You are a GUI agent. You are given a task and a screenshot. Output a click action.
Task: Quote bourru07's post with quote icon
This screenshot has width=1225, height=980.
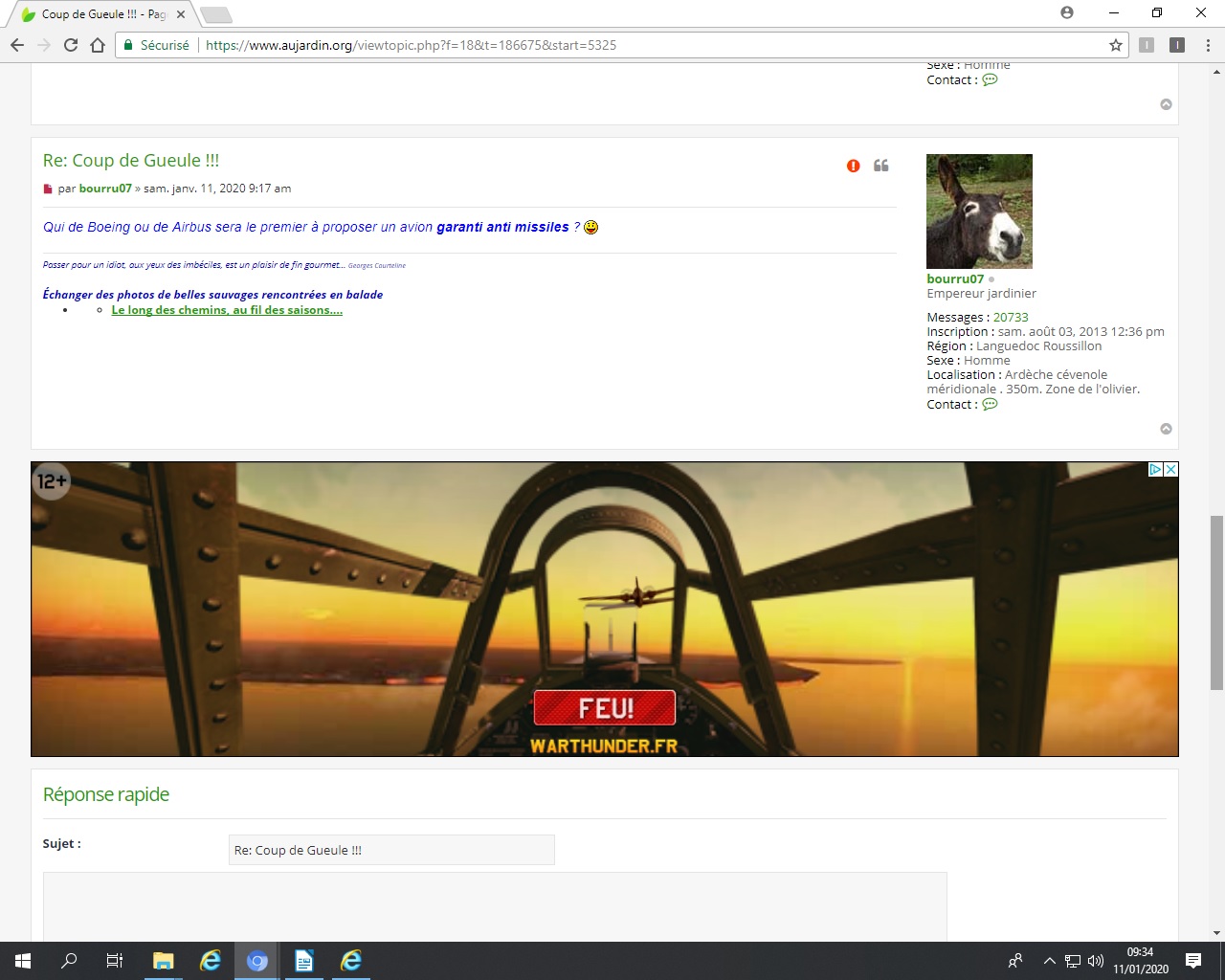pos(881,166)
